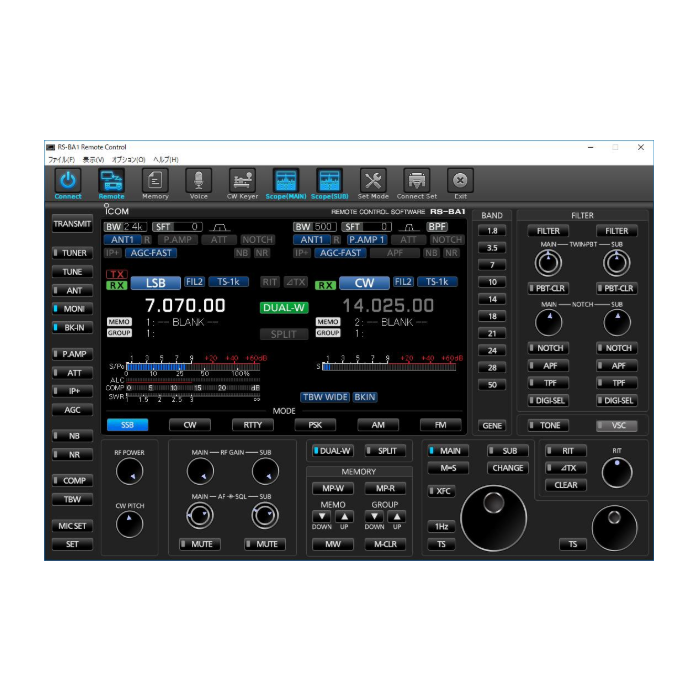Click the 1Hz tuning step button
Viewport: 700px width, 700px height.
point(441,527)
